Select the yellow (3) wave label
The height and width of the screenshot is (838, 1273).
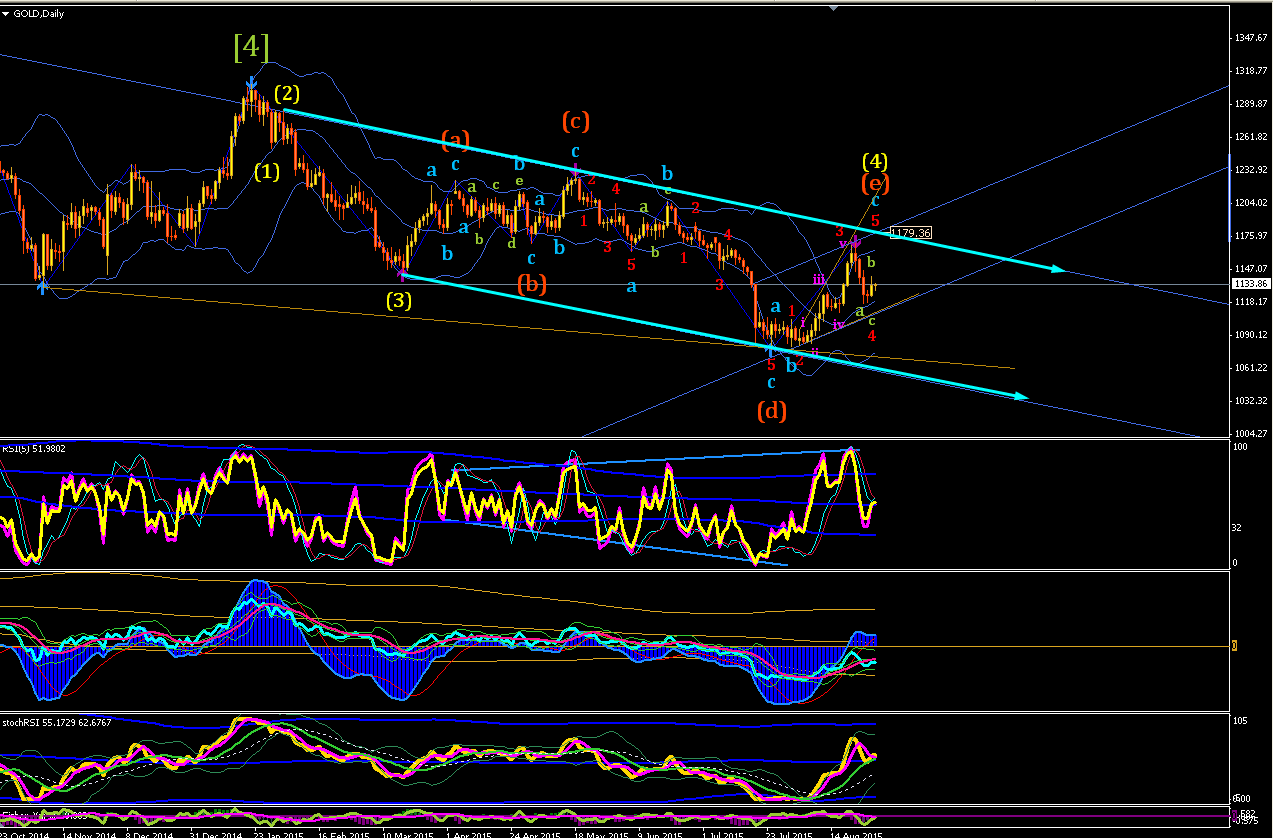(400, 298)
